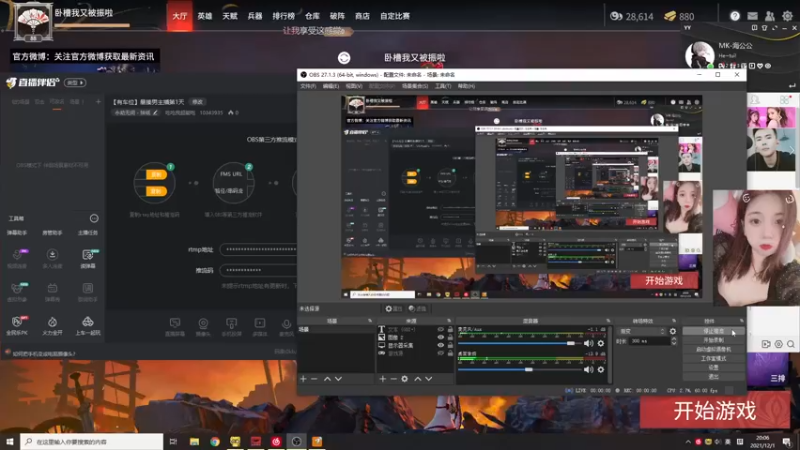The image size is (800, 450).
Task: Click the transition duration 300 ms field
Action: tap(649, 341)
